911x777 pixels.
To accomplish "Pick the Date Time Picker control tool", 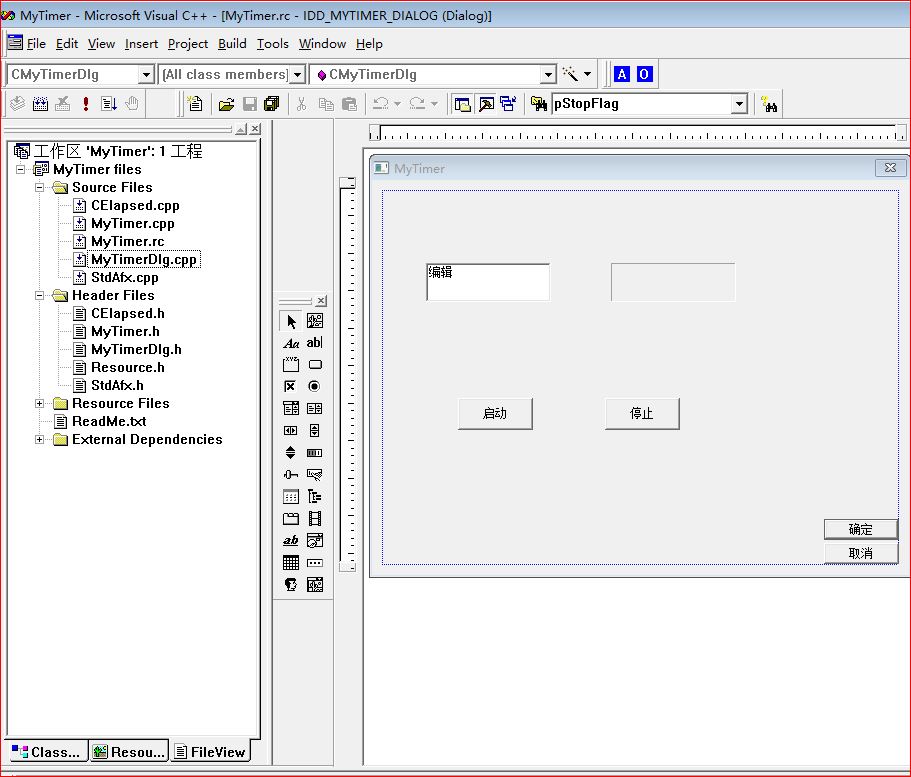I will pyautogui.click(x=315, y=540).
